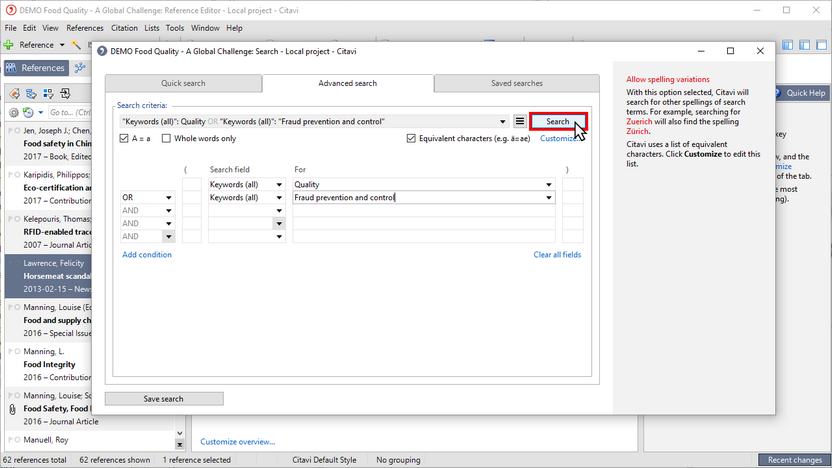Click No grouping in status bar
Image resolution: width=832 pixels, height=468 pixels.
[x=398, y=460]
